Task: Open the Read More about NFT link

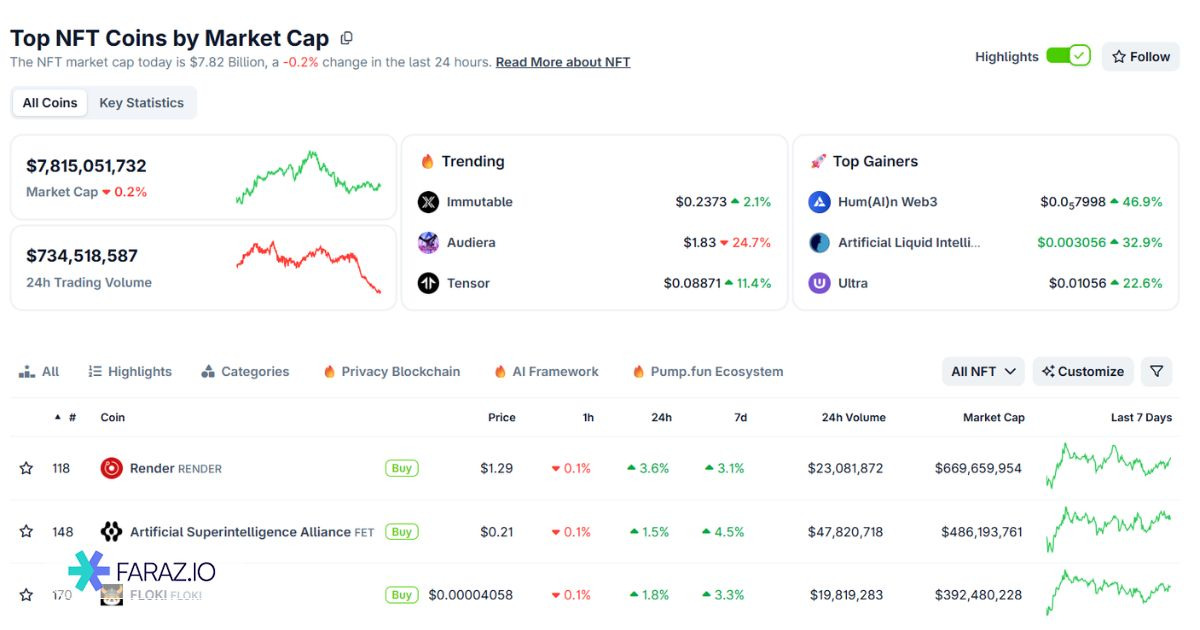Action: tap(563, 62)
